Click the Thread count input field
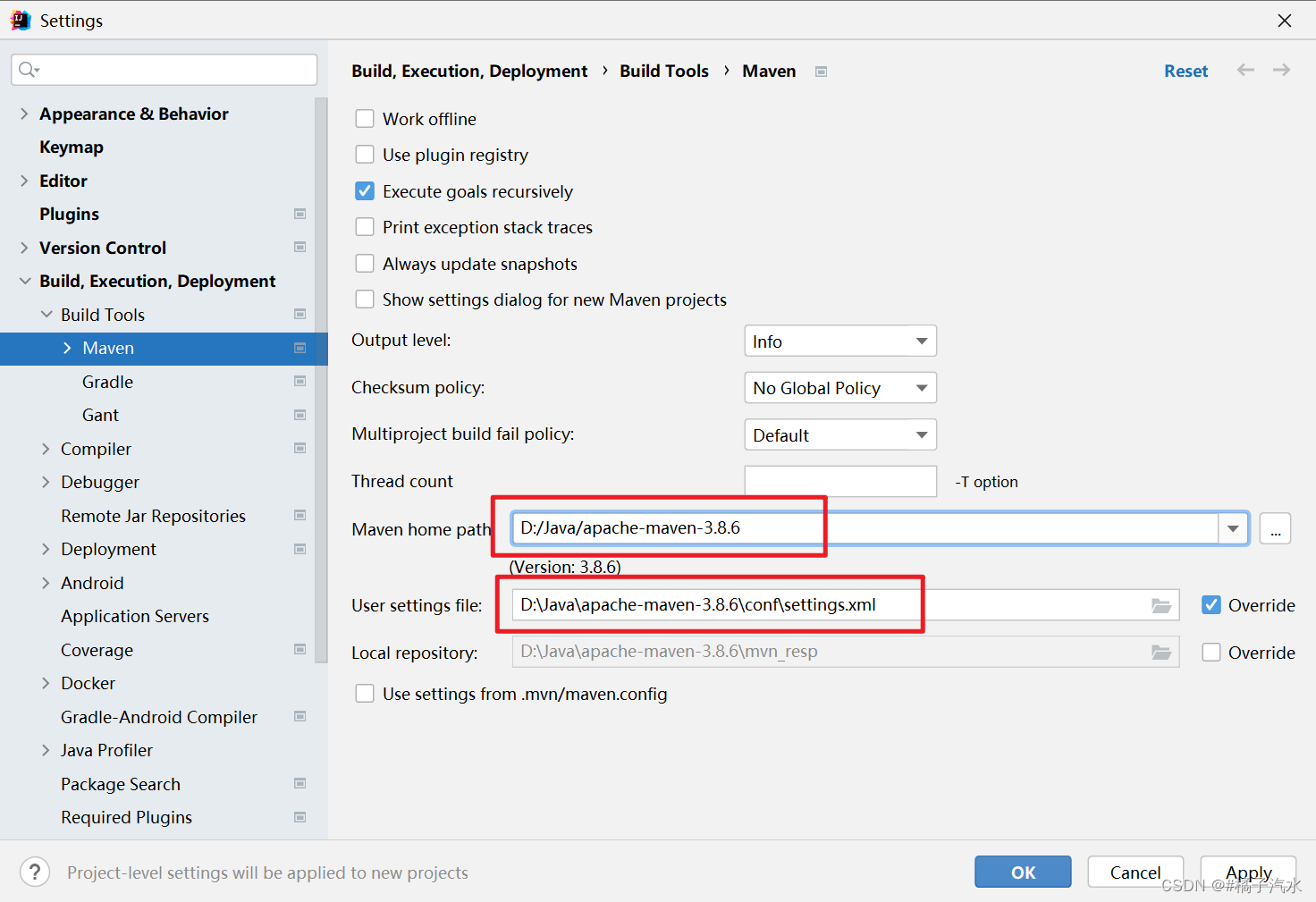This screenshot has height=902, width=1316. coord(840,481)
